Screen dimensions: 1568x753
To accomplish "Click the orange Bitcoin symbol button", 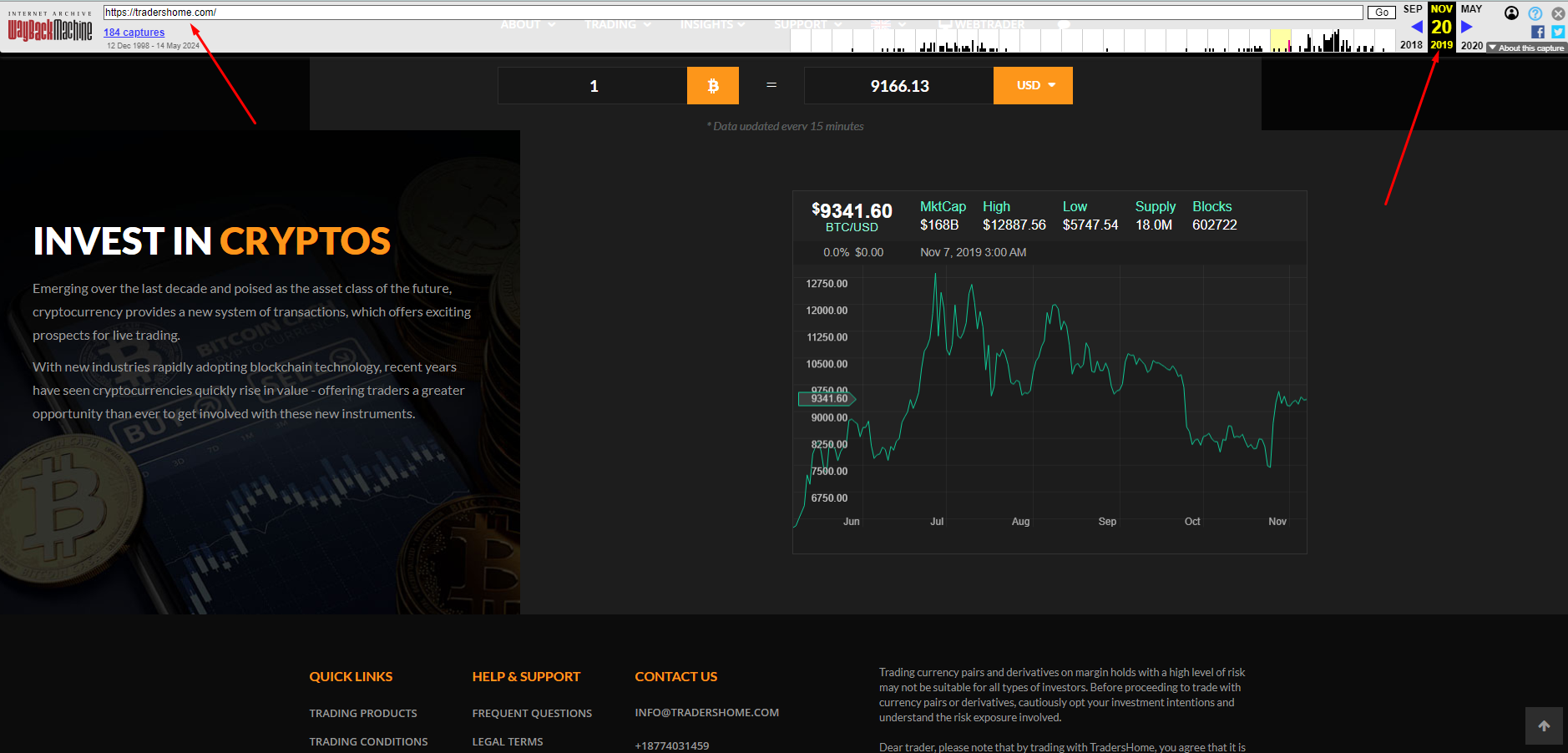I will (713, 86).
